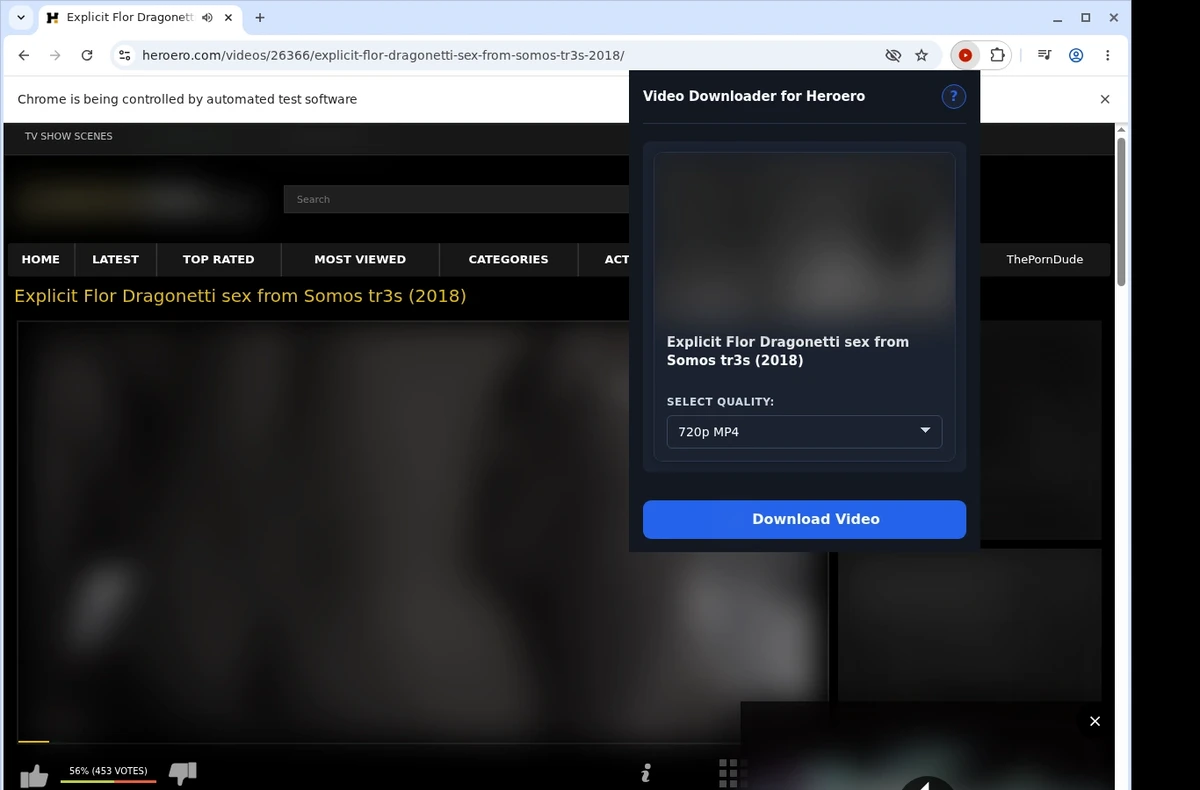This screenshot has height=790, width=1200.
Task: Click the red video downloader extension icon
Action: coord(965,56)
